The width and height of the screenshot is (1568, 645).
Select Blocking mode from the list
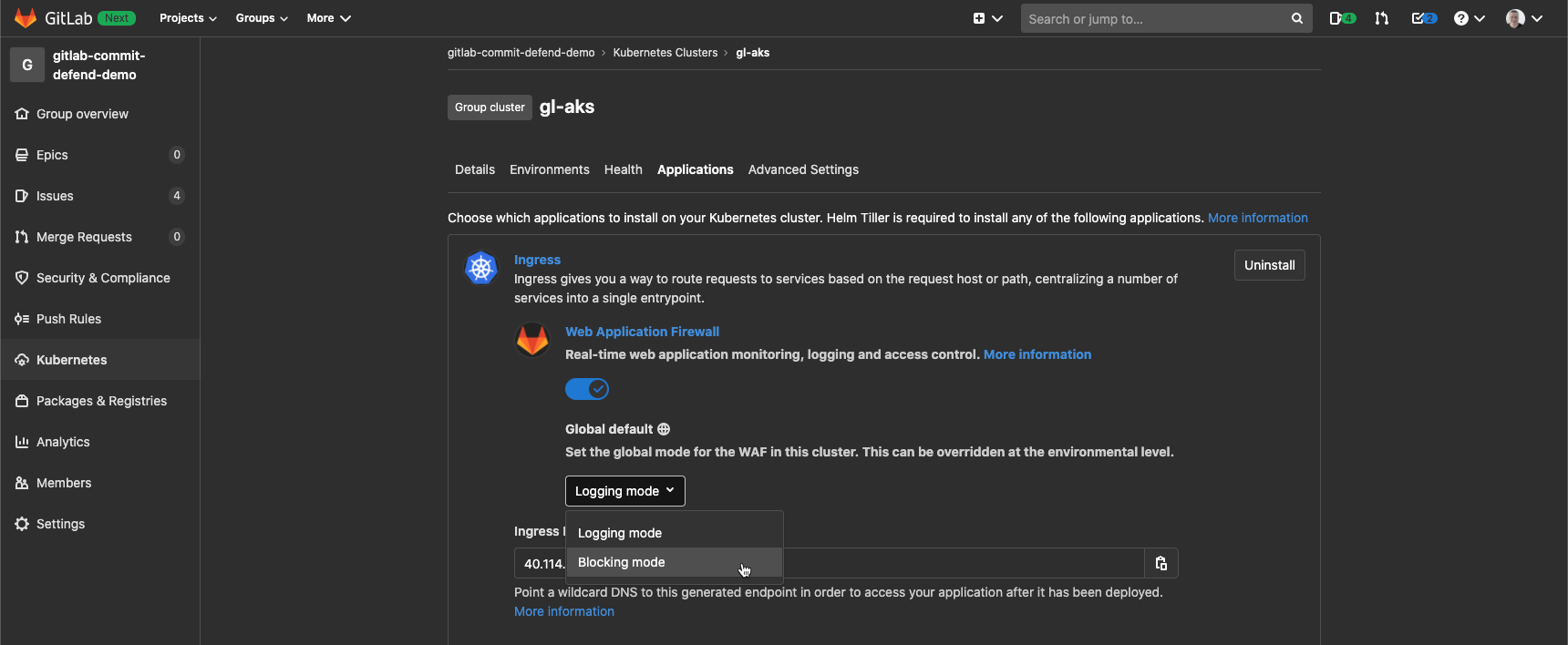click(622, 562)
